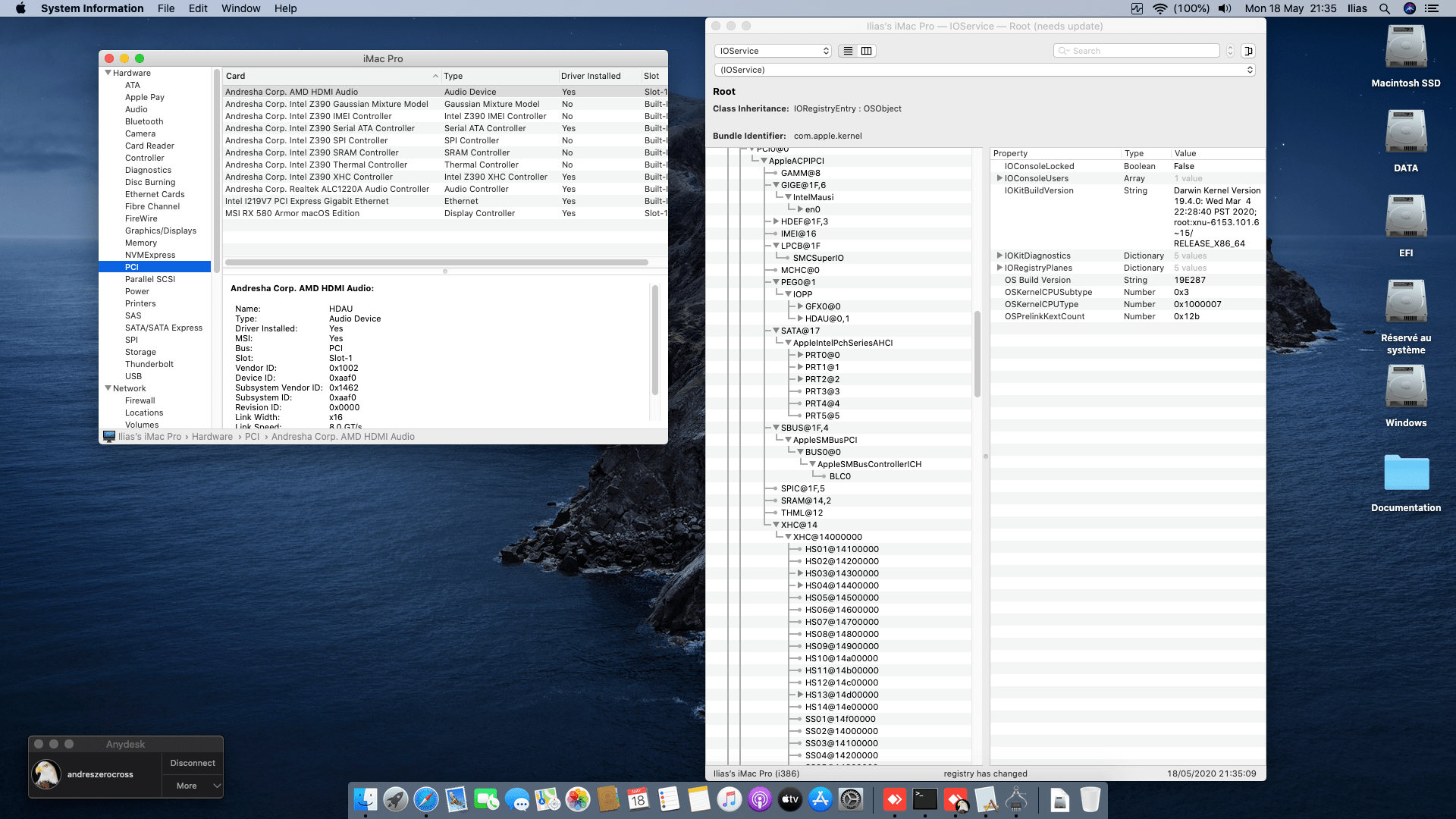Open Launchpad from the Dock
1456x819 pixels.
396,799
